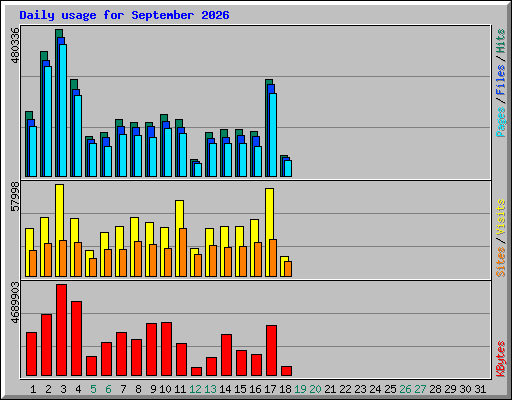This screenshot has height=400, width=512.
Task: Select the red KBytes bar for day 3
Action: click(x=62, y=330)
